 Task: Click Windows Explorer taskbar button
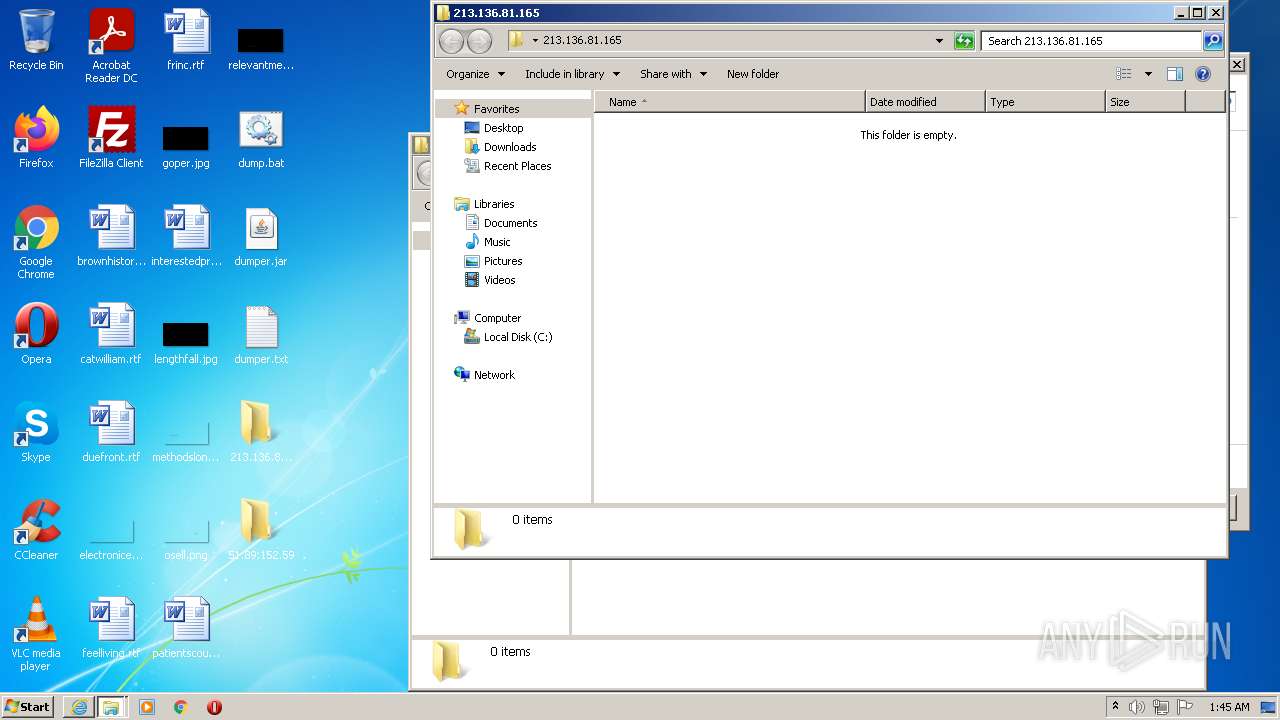111,707
